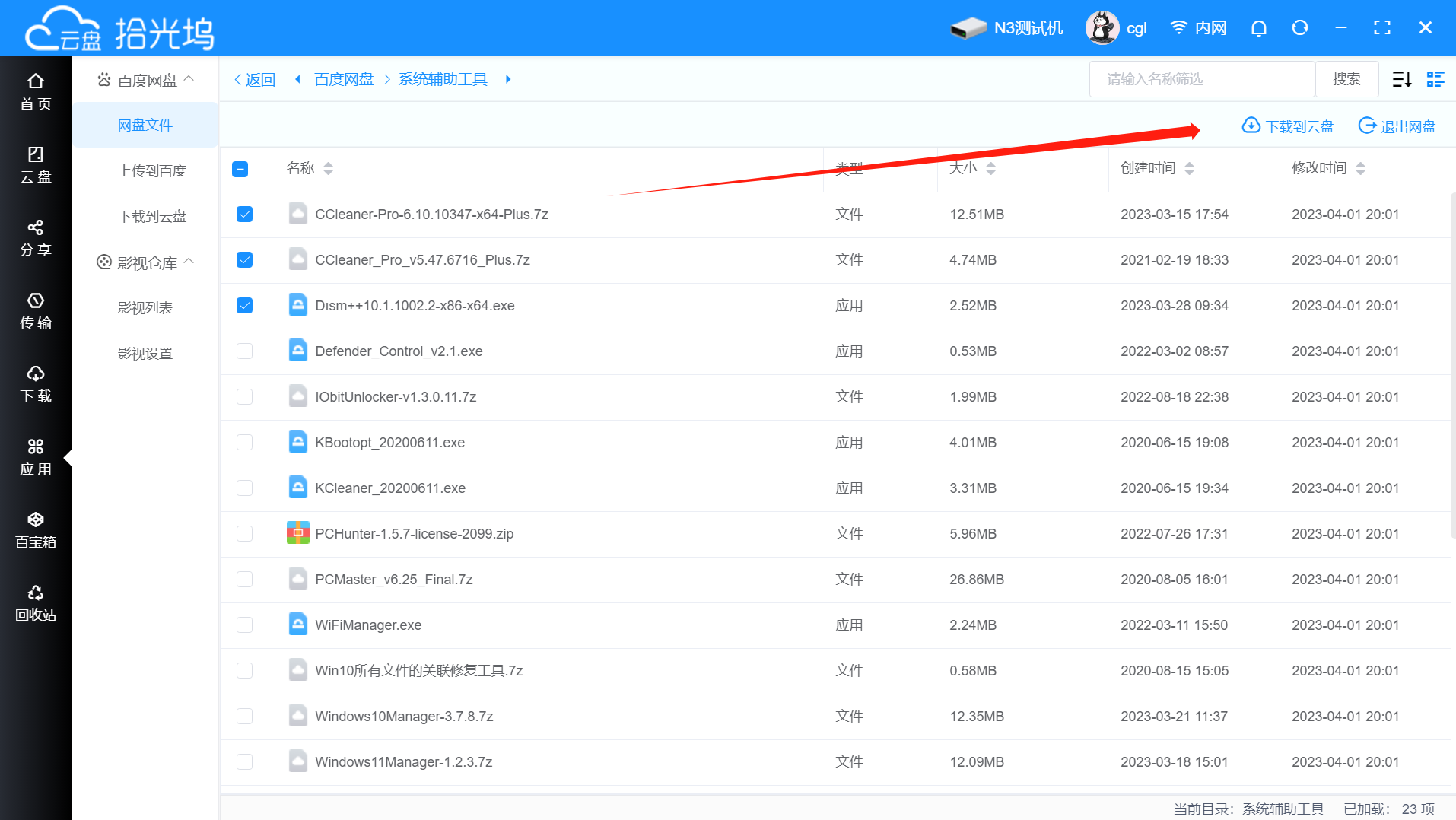Click the fullscreen toggle icon
The image size is (1456, 820).
(1382, 28)
